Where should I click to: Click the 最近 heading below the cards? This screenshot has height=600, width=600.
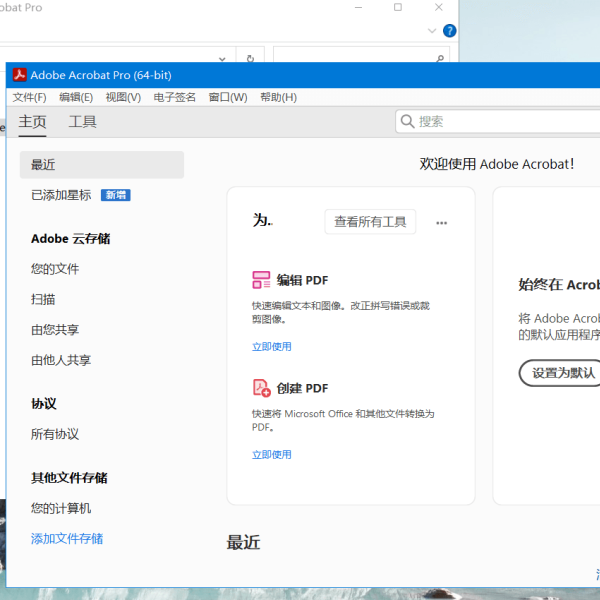243,543
